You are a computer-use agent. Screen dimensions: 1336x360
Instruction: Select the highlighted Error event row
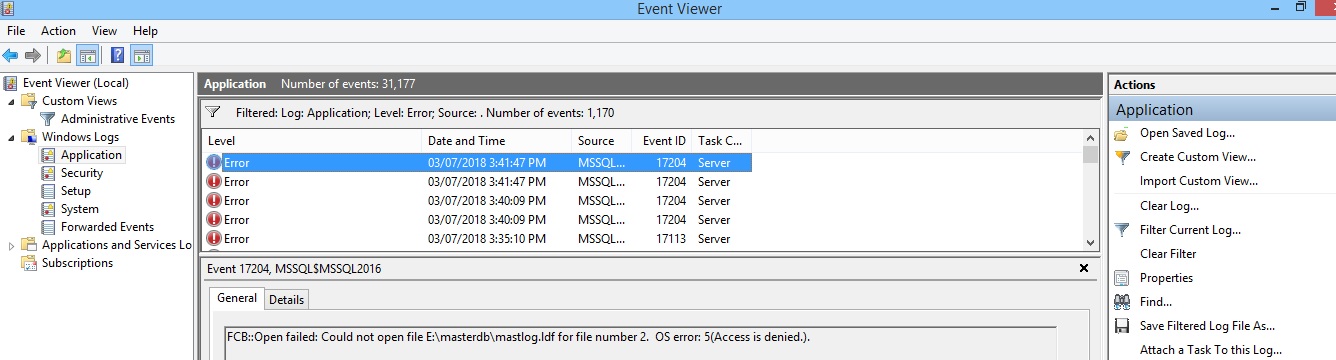point(477,162)
